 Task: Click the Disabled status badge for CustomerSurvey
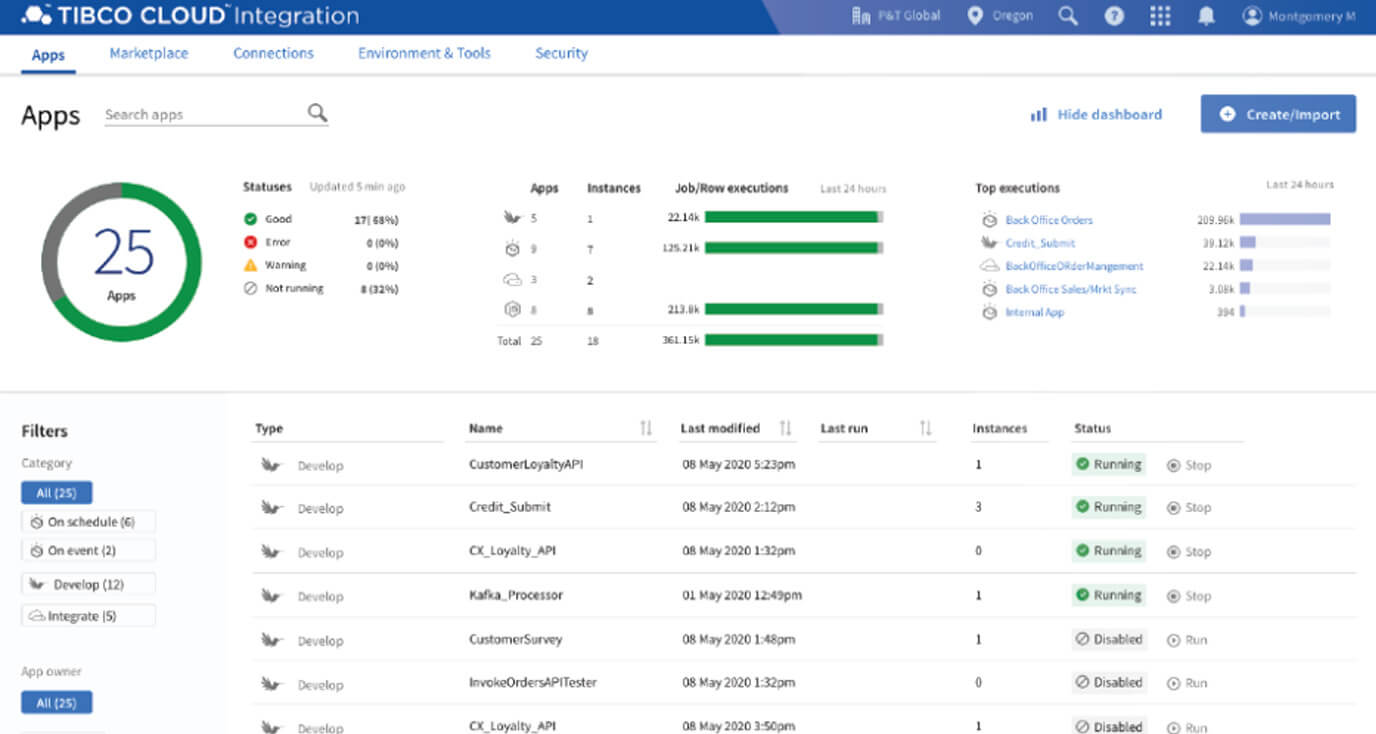tap(1109, 640)
